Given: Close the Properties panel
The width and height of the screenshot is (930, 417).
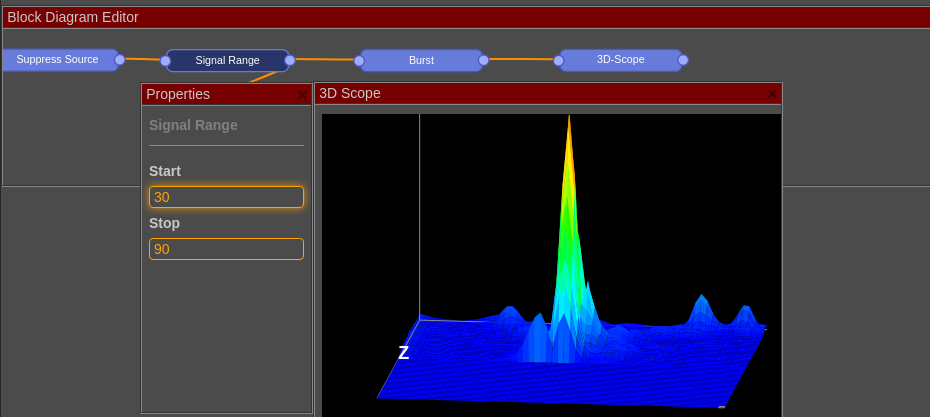Looking at the screenshot, I should tap(302, 95).
